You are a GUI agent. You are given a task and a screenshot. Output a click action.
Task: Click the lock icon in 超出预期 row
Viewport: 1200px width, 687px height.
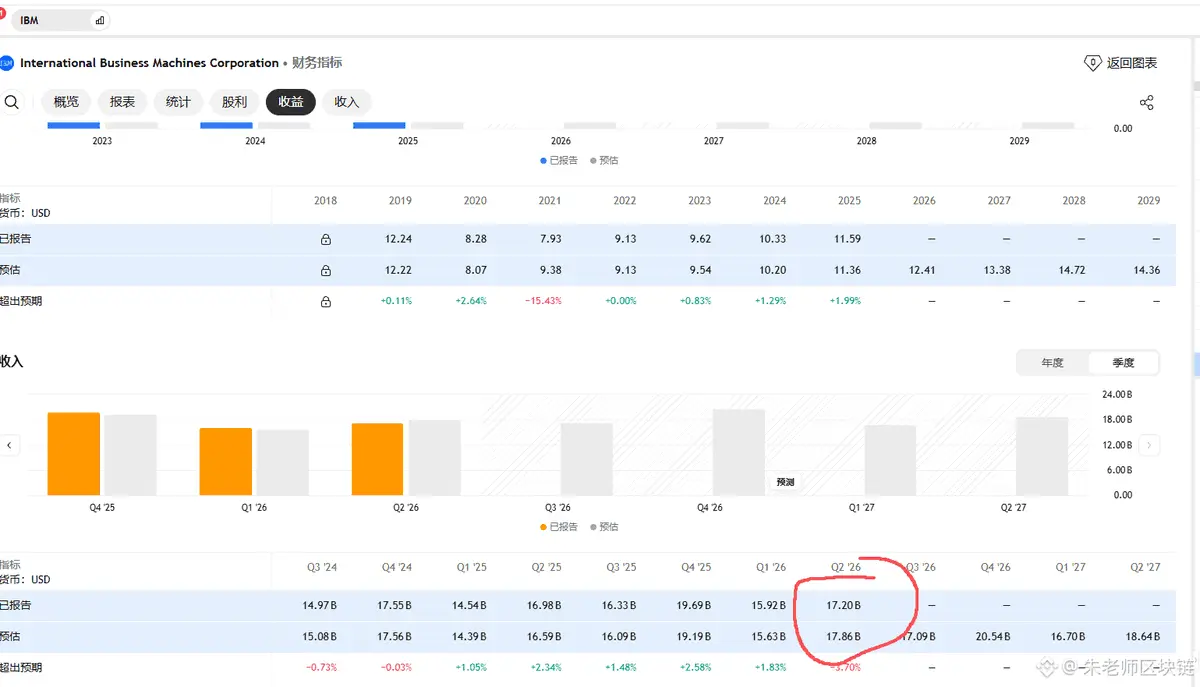click(x=325, y=301)
